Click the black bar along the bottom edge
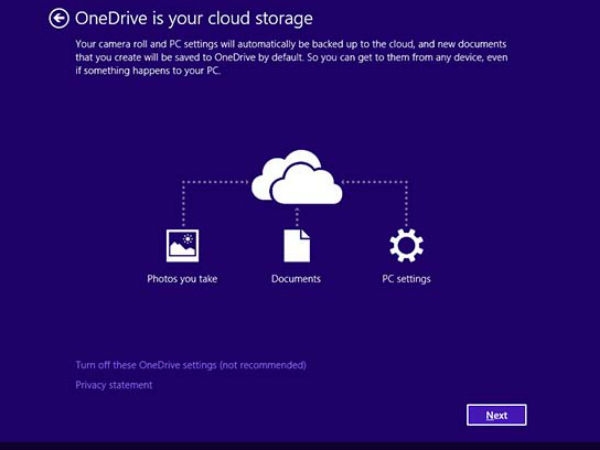 (300, 446)
